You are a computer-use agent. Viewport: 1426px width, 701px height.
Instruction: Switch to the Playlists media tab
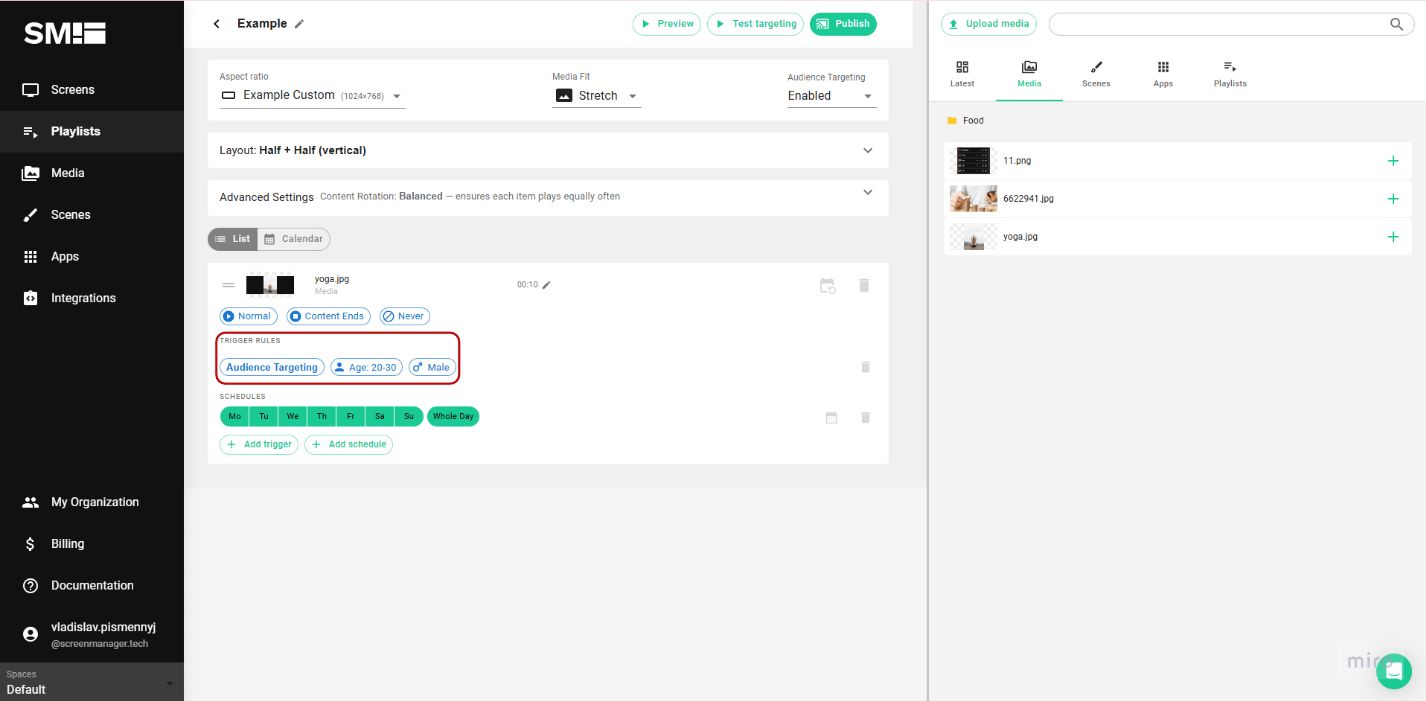coord(1229,73)
